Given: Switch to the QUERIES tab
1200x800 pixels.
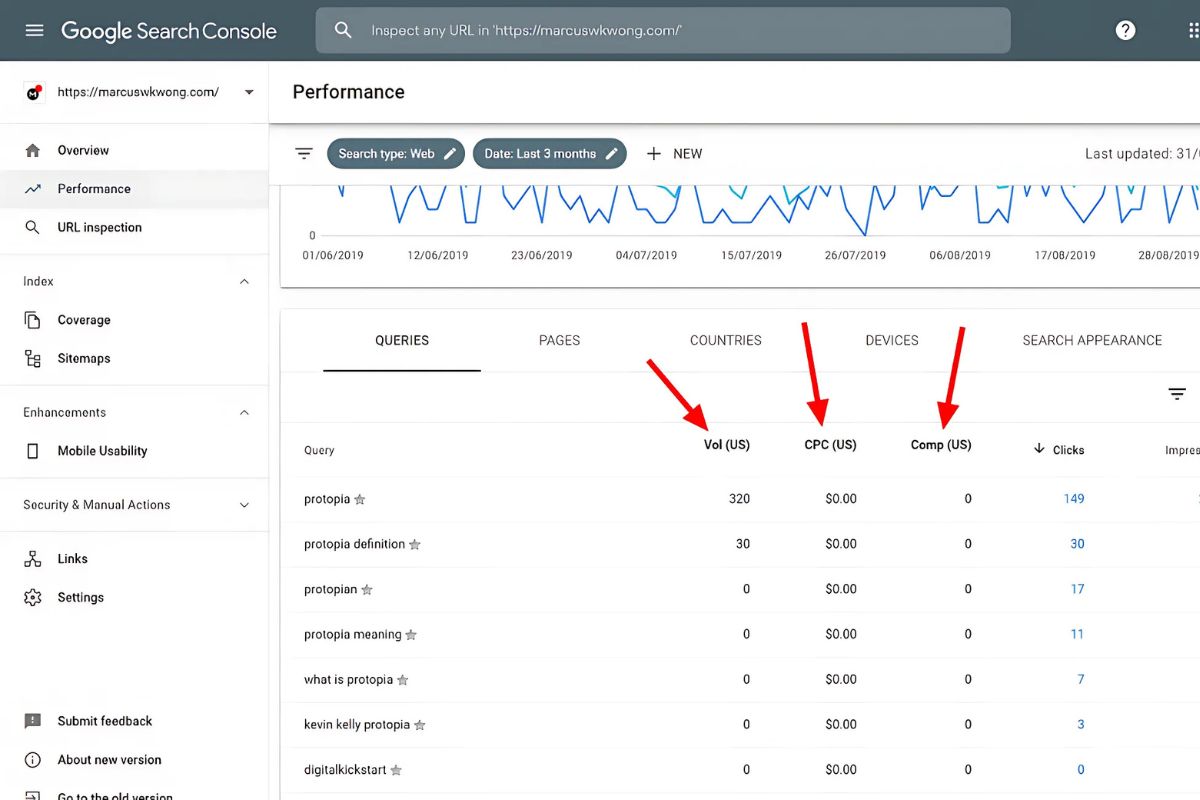Looking at the screenshot, I should click(x=402, y=341).
